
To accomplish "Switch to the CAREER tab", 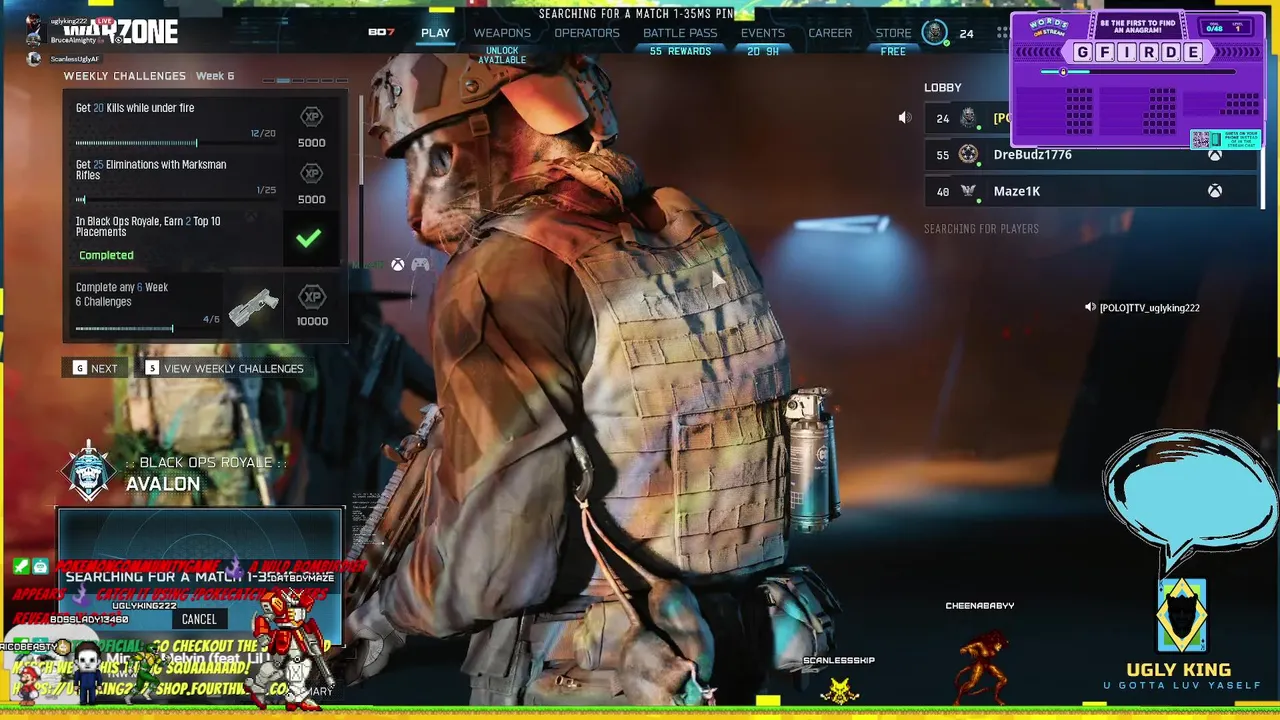I will click(x=830, y=33).
